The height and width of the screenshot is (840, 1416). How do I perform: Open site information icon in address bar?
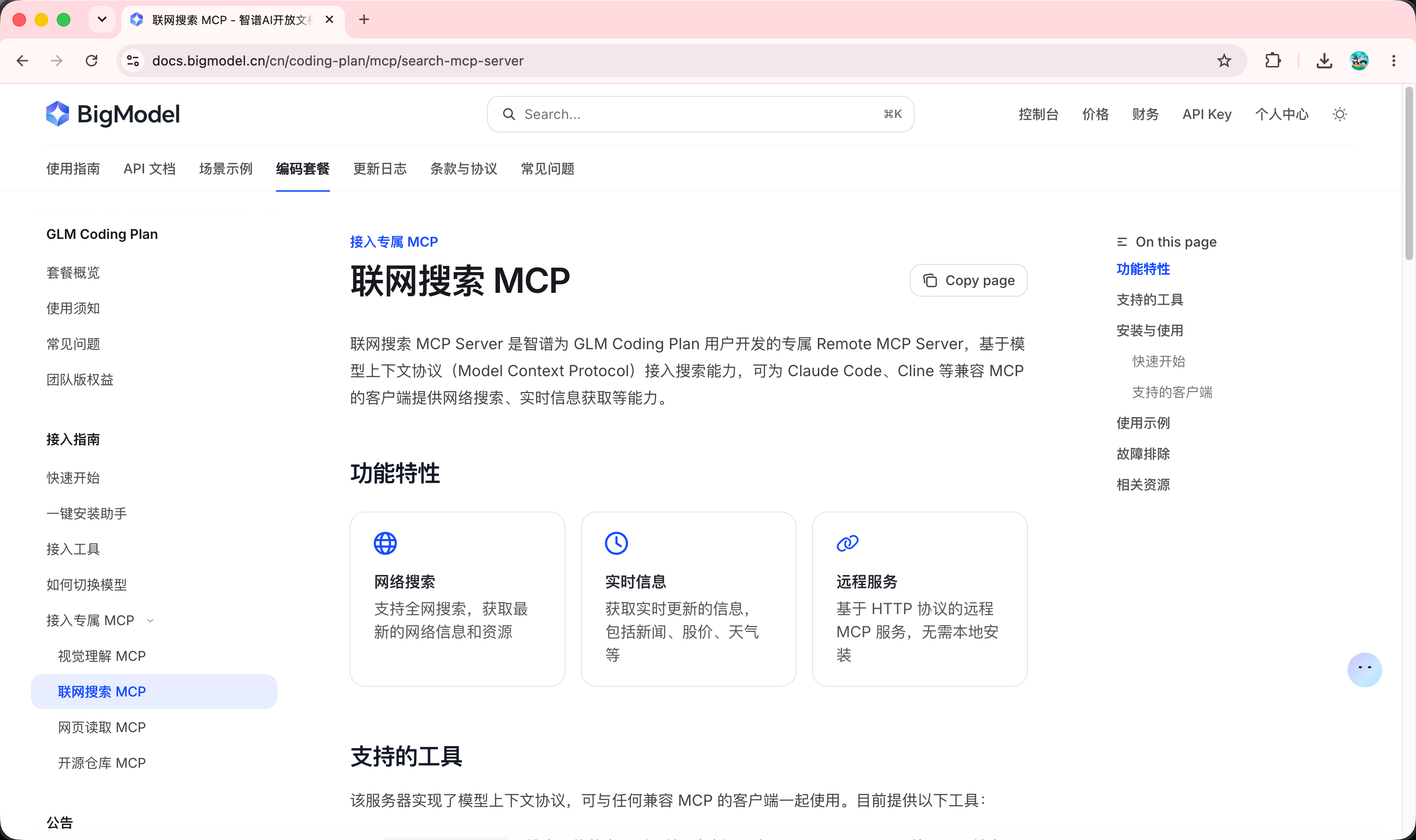click(133, 61)
